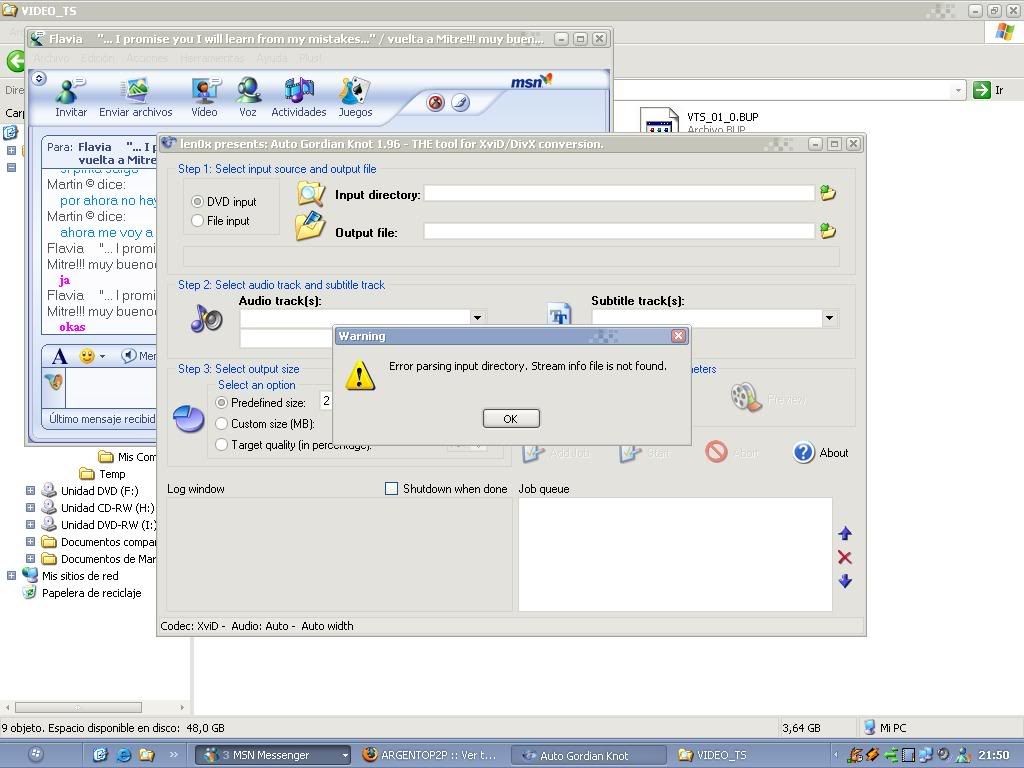Select the File input radio button
Viewport: 1024px width, 768px height.
point(197,221)
